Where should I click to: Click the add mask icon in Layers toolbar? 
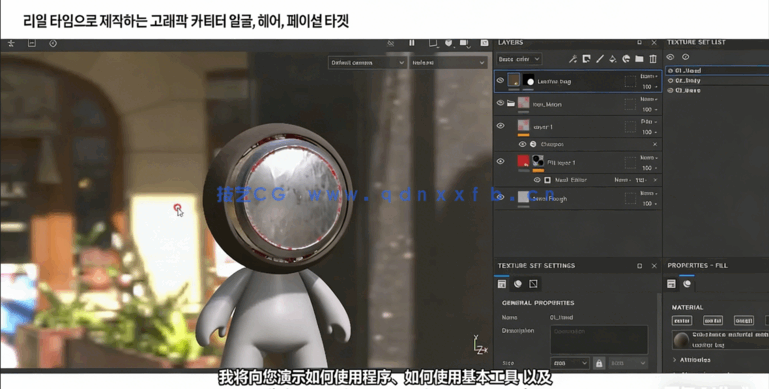point(586,59)
